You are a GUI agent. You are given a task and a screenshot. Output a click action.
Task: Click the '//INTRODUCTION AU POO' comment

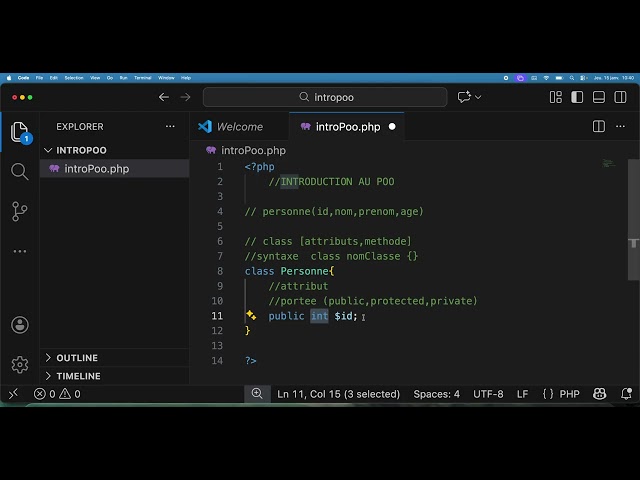pos(331,181)
